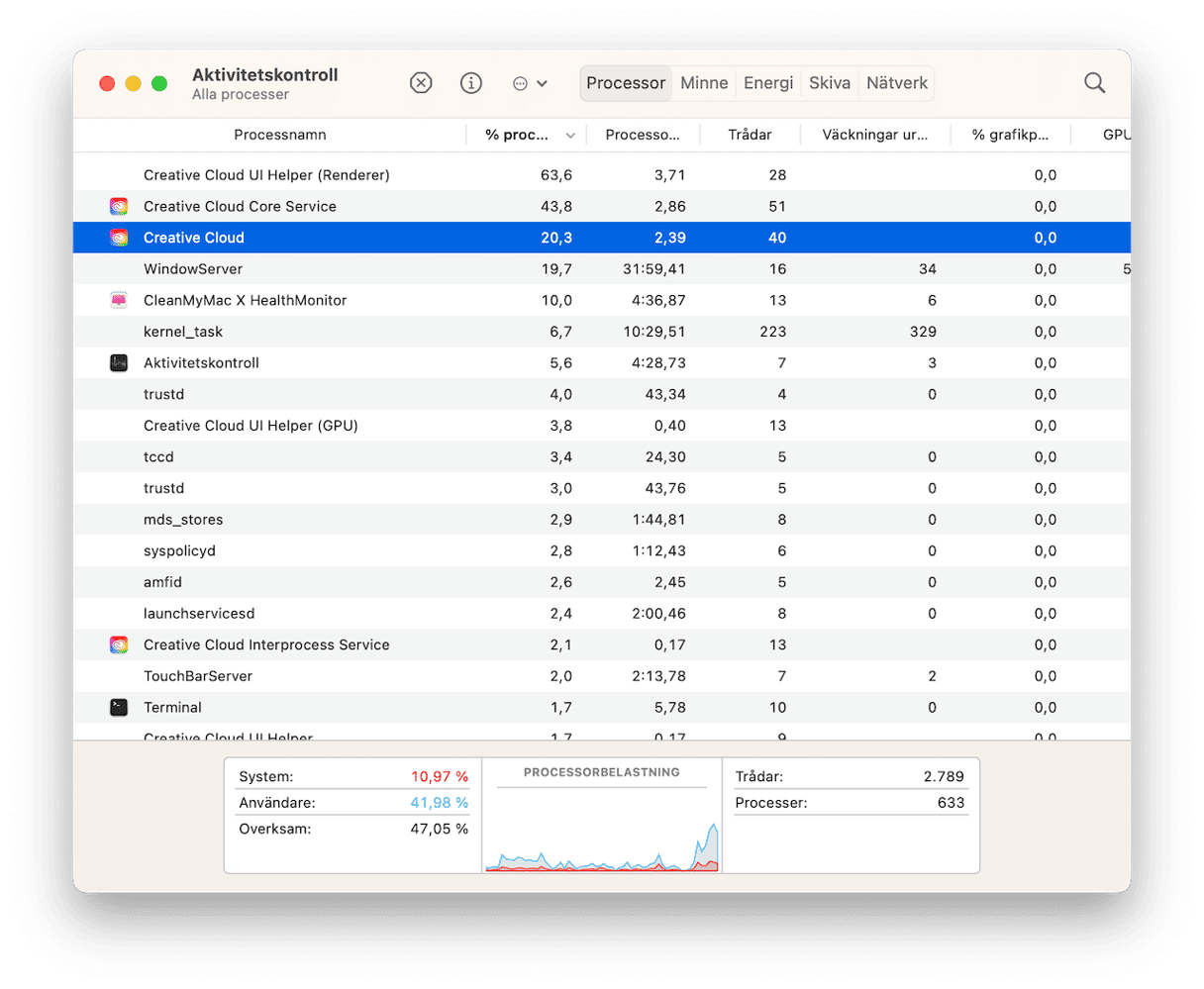Select the Terminal process row
1204x989 pixels.
(x=602, y=708)
